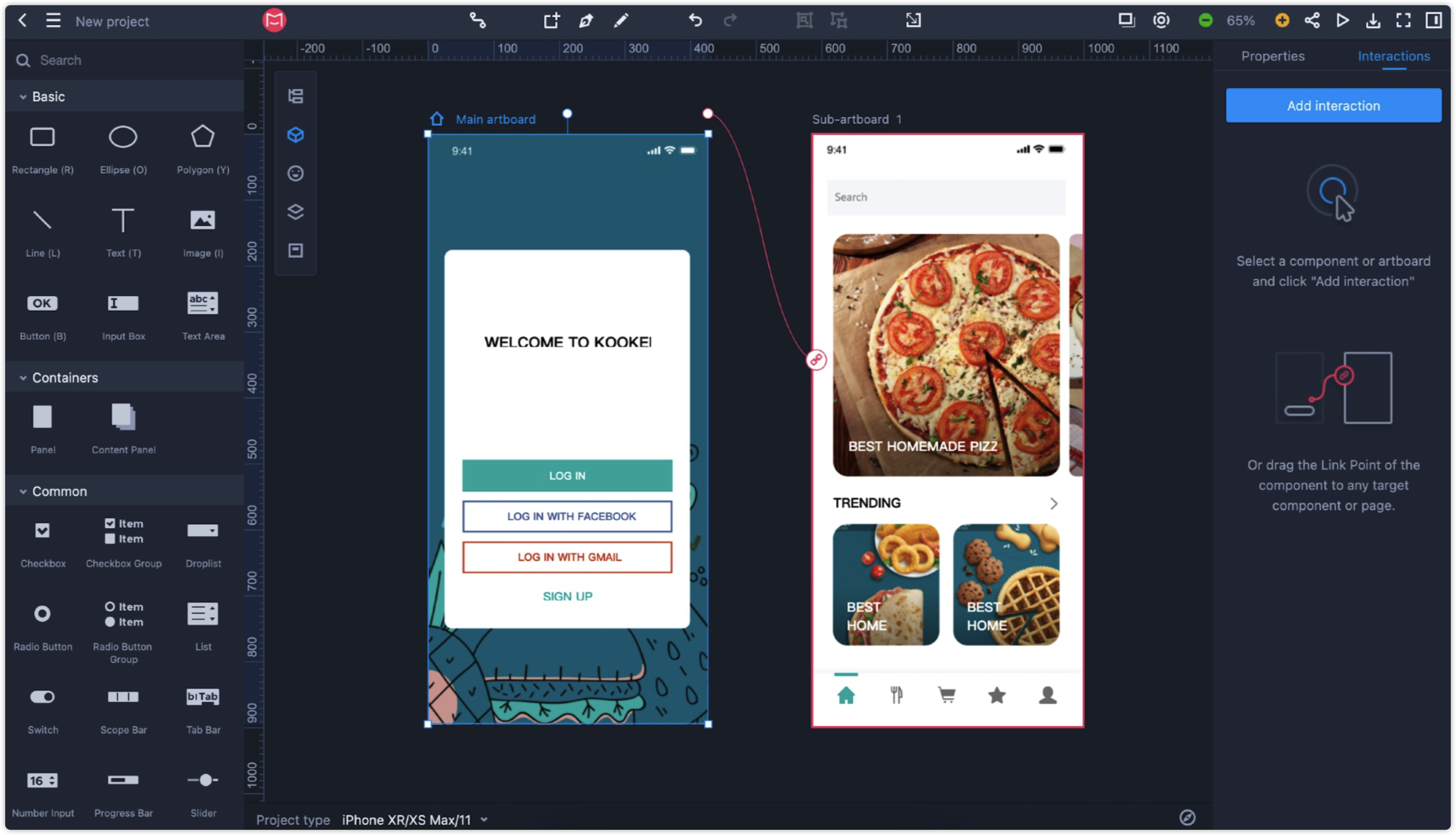The height and width of the screenshot is (835, 1456).
Task: Zoom out with green minus button
Action: pos(1206,21)
